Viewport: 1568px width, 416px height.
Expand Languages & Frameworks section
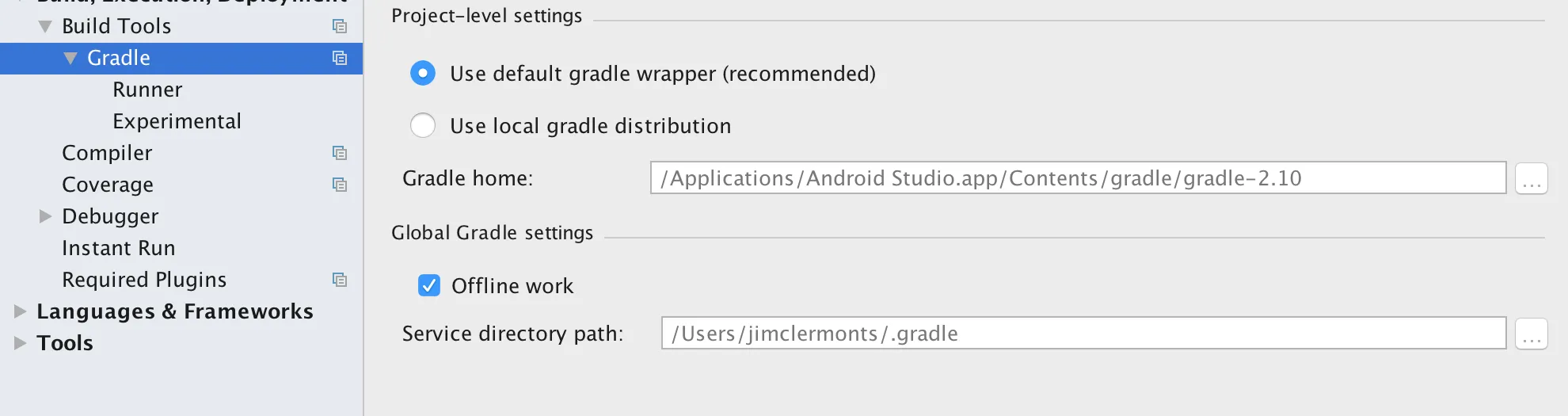20,311
